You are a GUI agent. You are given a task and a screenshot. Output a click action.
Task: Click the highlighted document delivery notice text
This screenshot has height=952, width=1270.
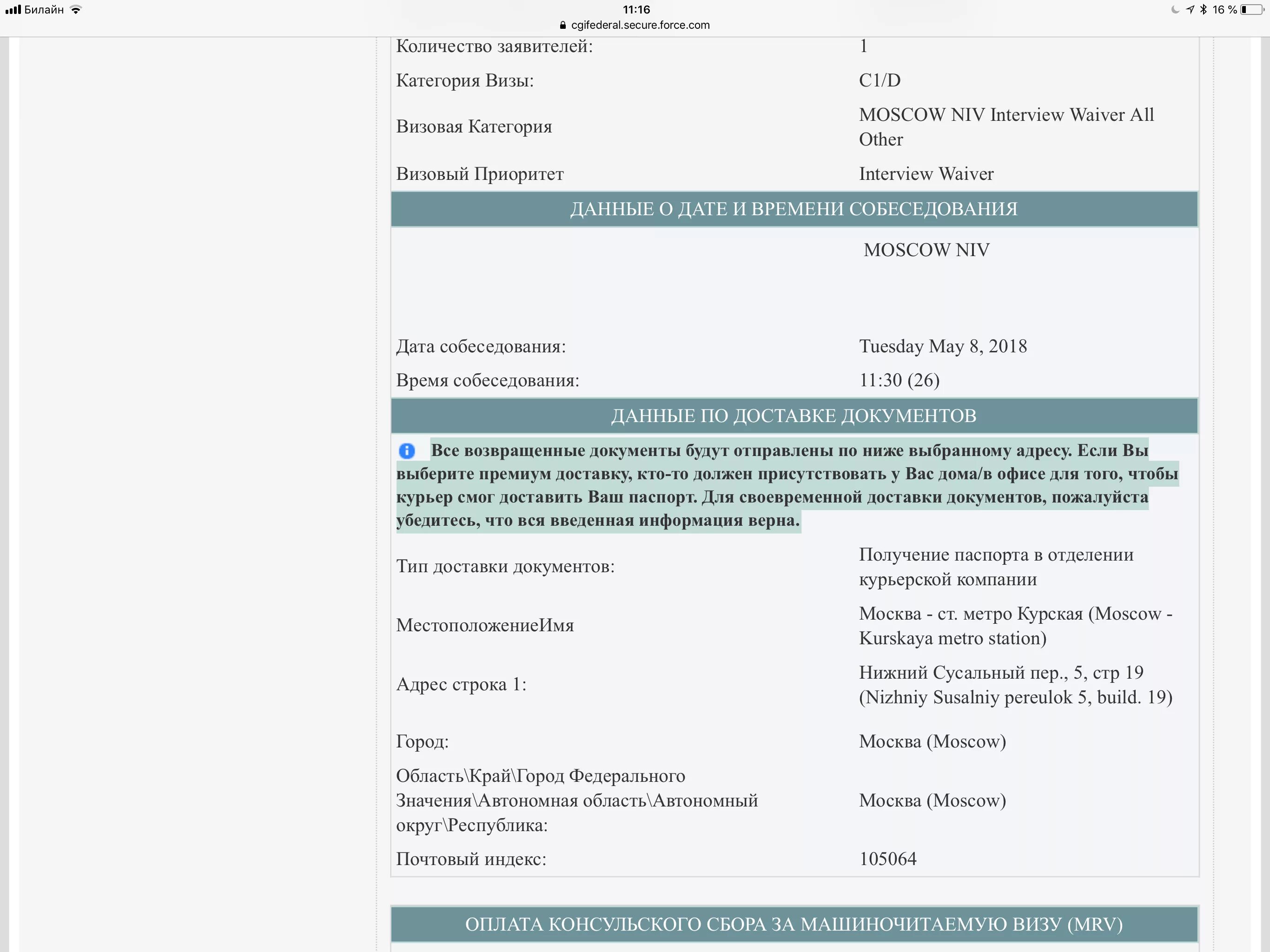787,485
